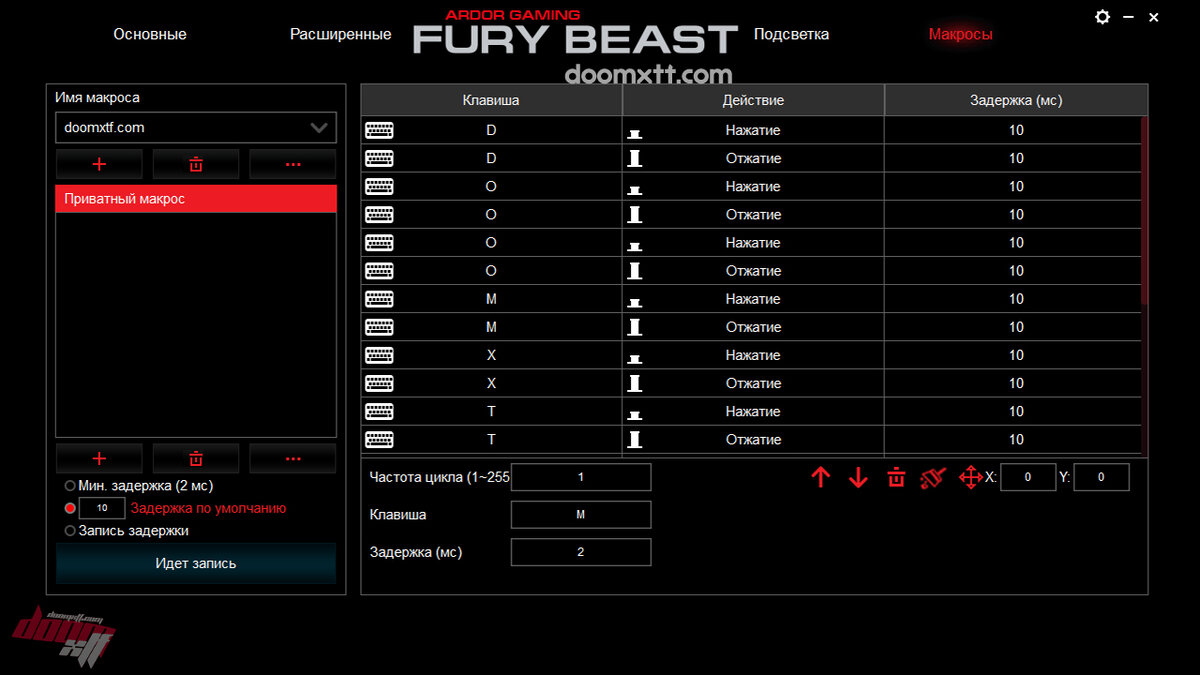Open top three-dots more options button
Image resolution: width=1200 pixels, height=675 pixels.
click(x=293, y=164)
